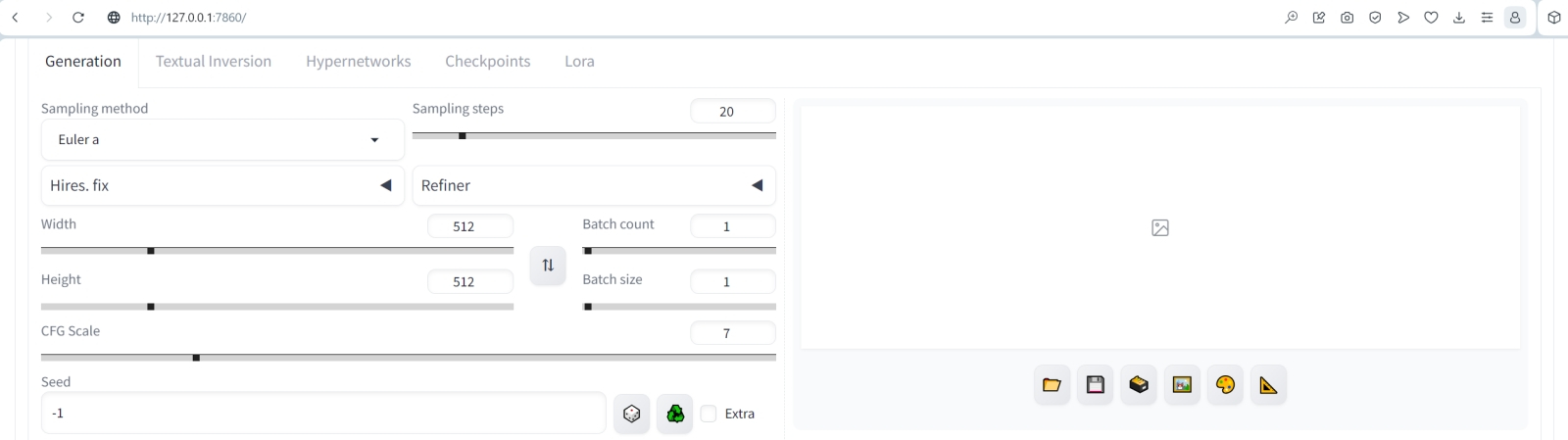Switch to the Textual Inversion tab
This screenshot has width=1568, height=440.
click(x=214, y=61)
